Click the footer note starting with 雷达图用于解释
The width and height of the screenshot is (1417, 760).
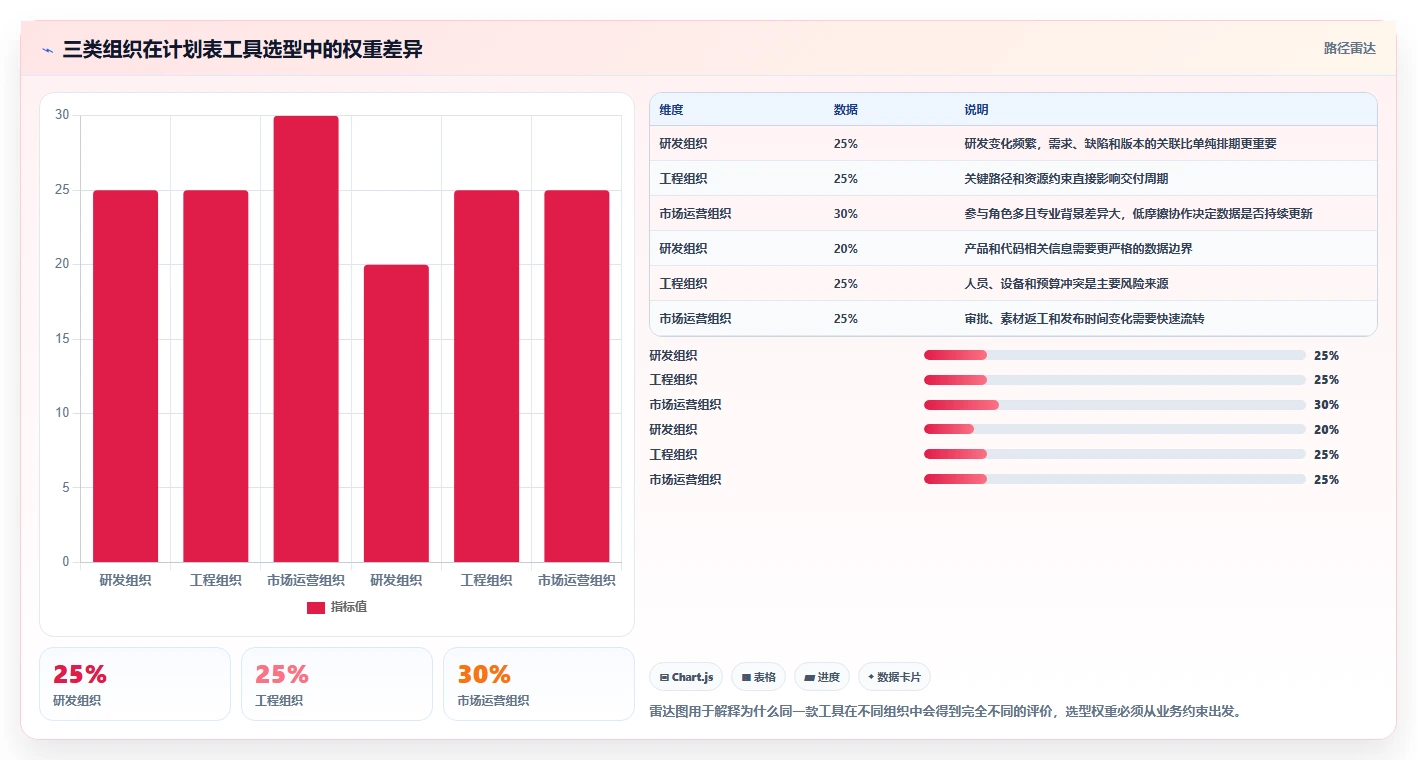945,712
